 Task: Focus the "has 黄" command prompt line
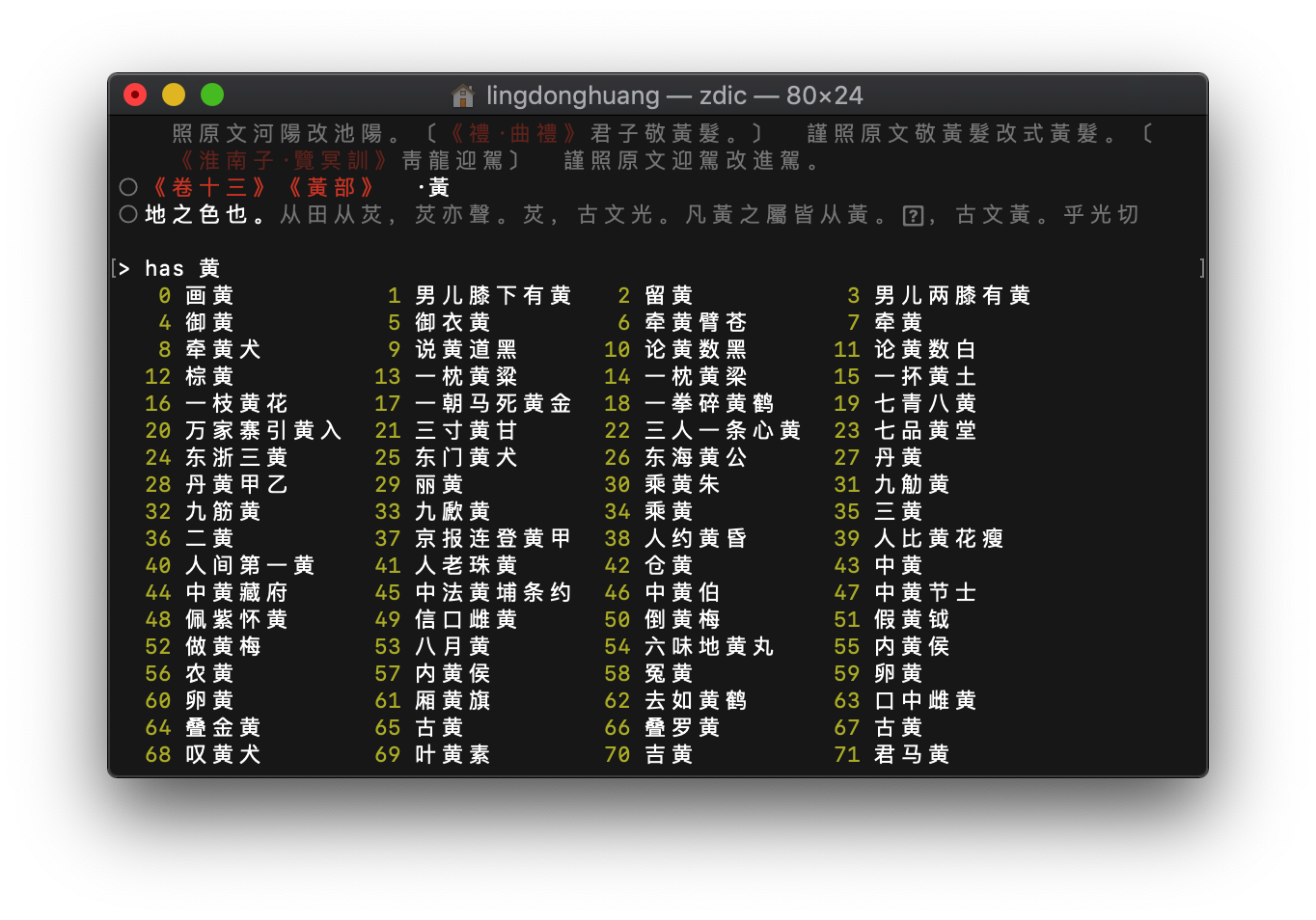(182, 268)
